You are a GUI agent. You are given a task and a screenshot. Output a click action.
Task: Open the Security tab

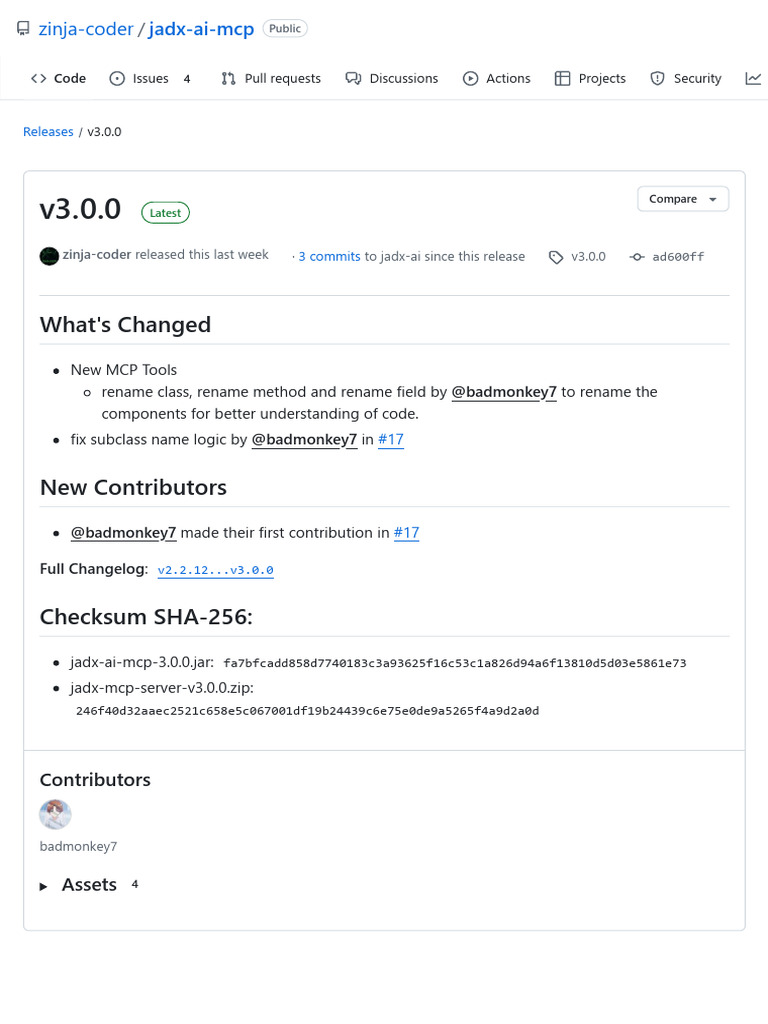pos(686,78)
